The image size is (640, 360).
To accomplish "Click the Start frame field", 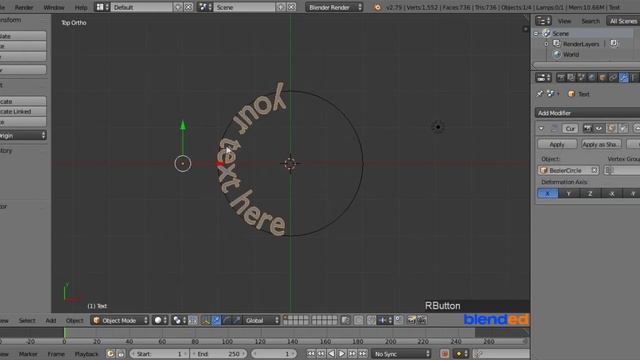I will (160, 354).
